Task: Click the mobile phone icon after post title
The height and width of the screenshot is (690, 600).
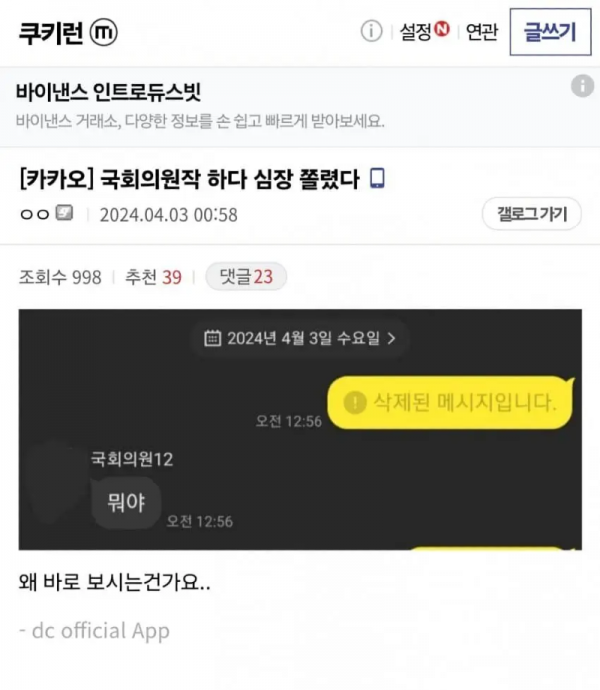Action: point(377,178)
